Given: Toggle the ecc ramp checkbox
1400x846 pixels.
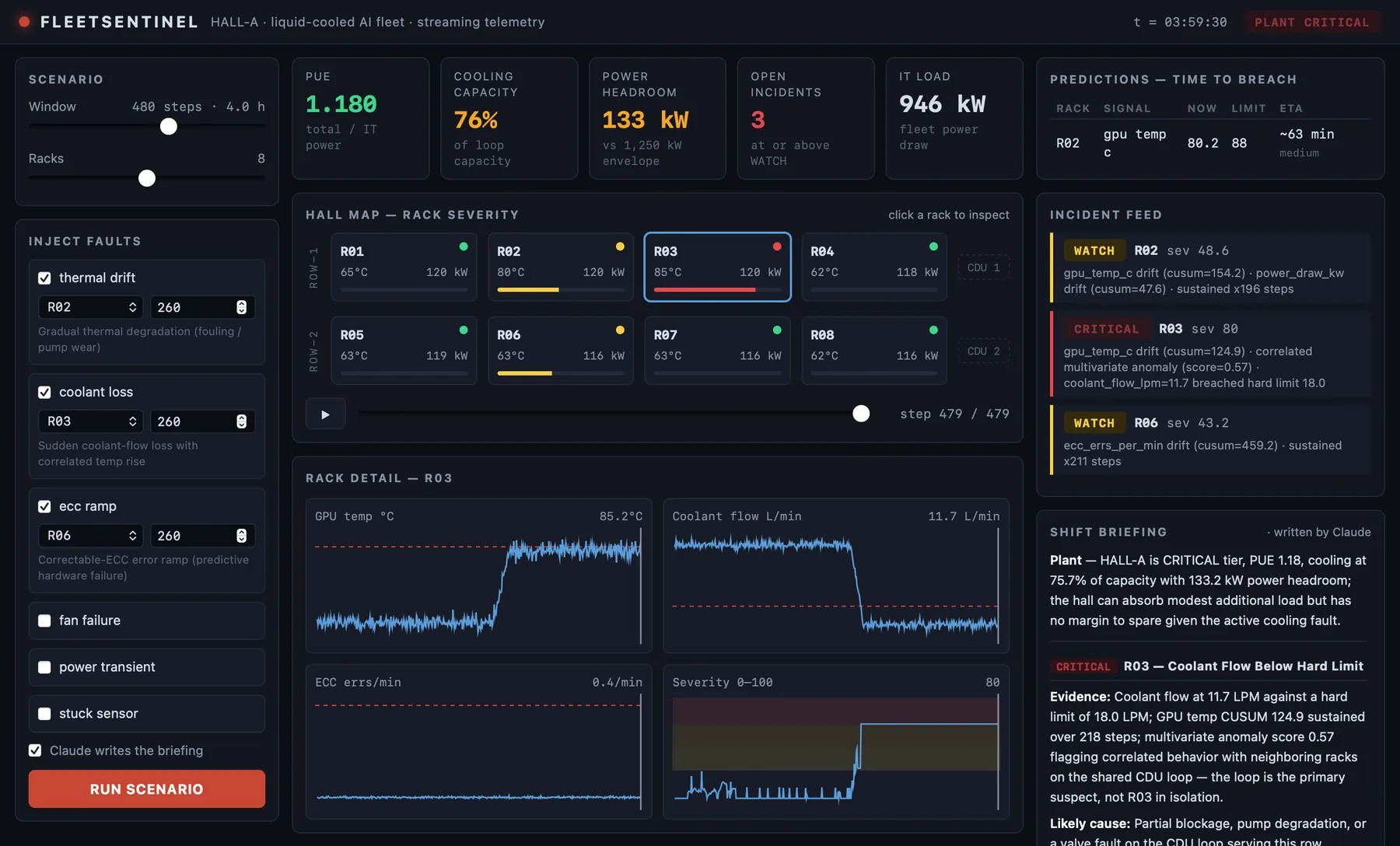Looking at the screenshot, I should click(x=44, y=506).
